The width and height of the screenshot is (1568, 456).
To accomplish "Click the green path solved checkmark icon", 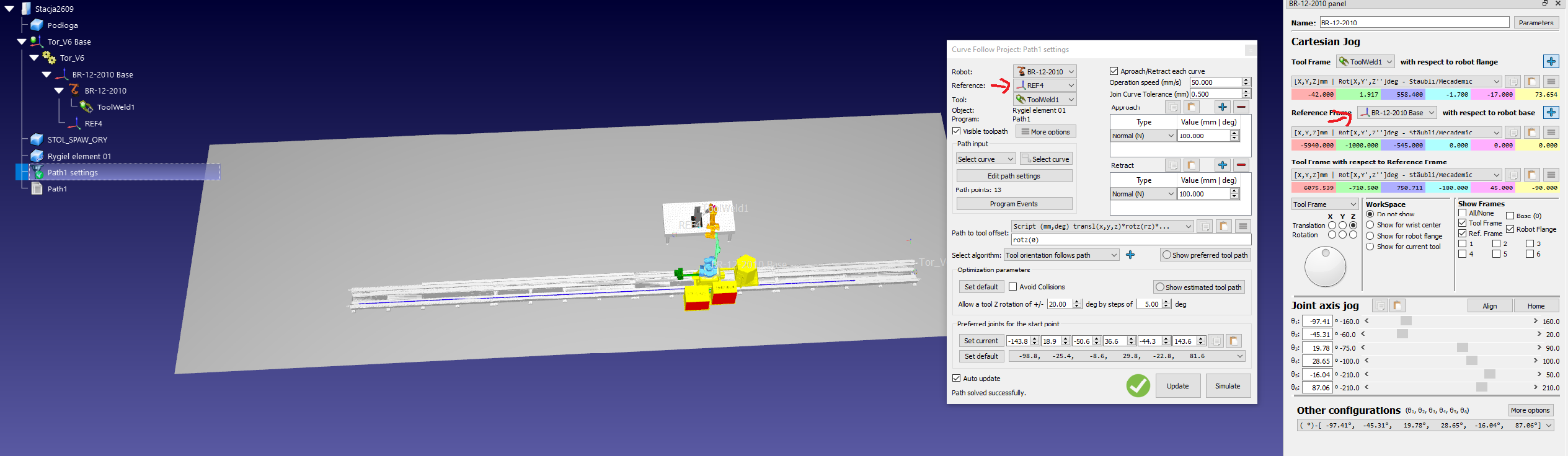I will 1138,386.
